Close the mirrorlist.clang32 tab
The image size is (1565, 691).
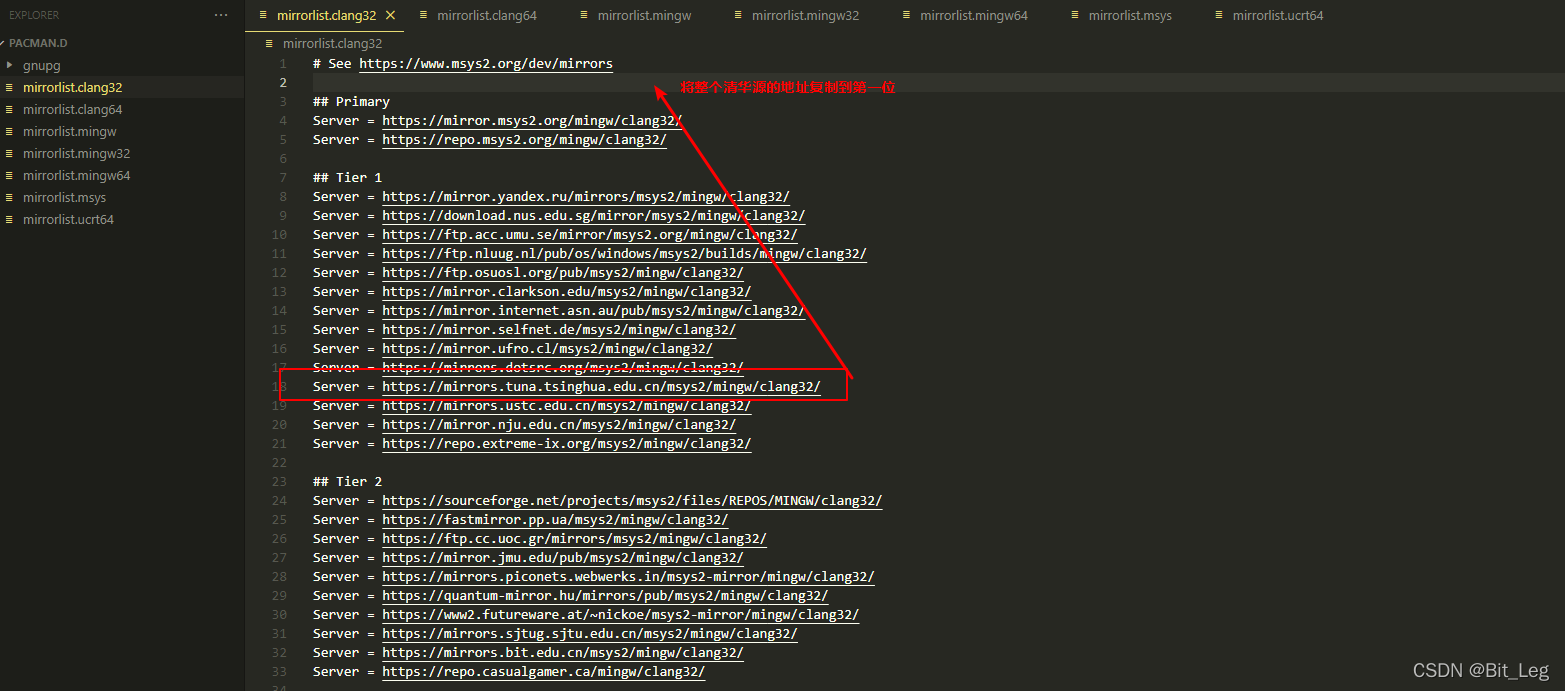[x=390, y=15]
